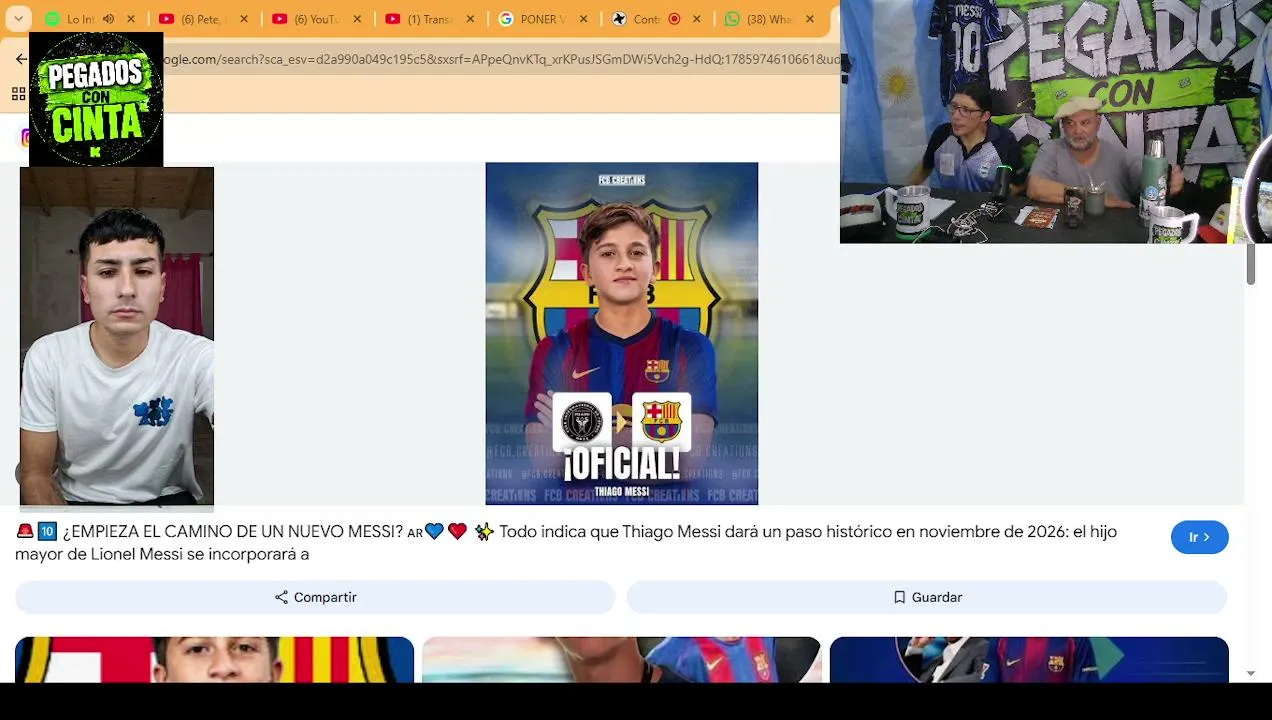Open the apps grid icon in bookmarks bar
The height and width of the screenshot is (720, 1272).
pos(18,94)
